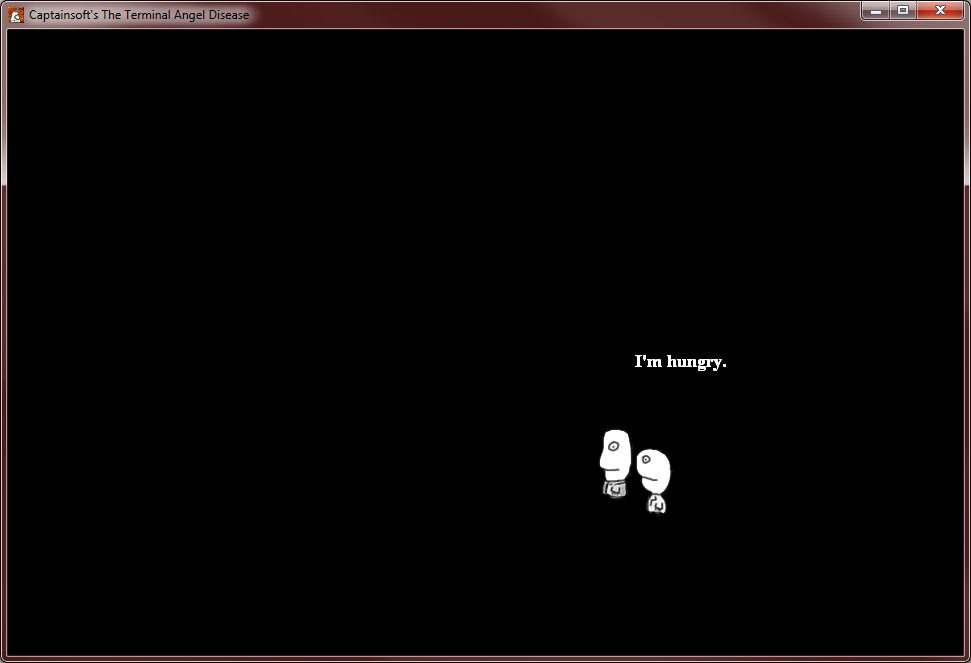971x663 pixels.
Task: Click the shorter round-headed character
Action: coord(654,482)
